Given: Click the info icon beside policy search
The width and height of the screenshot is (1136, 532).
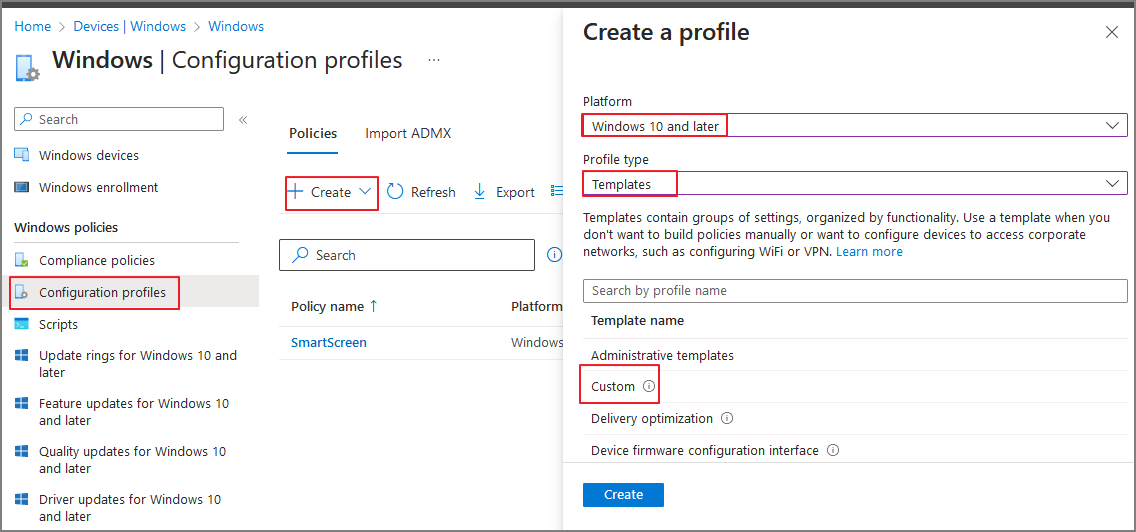Looking at the screenshot, I should pyautogui.click(x=554, y=255).
